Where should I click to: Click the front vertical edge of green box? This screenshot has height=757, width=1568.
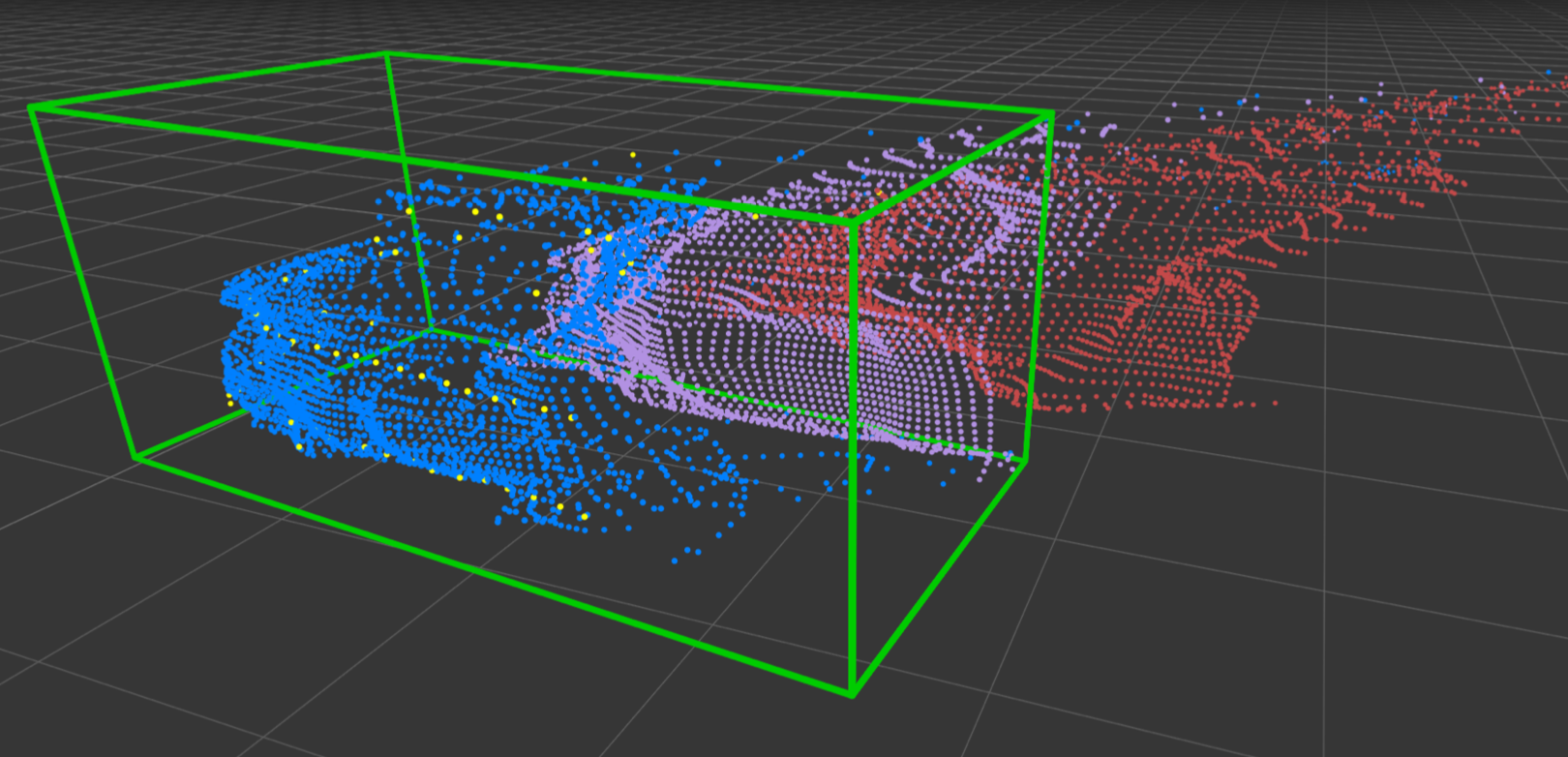(x=852, y=455)
